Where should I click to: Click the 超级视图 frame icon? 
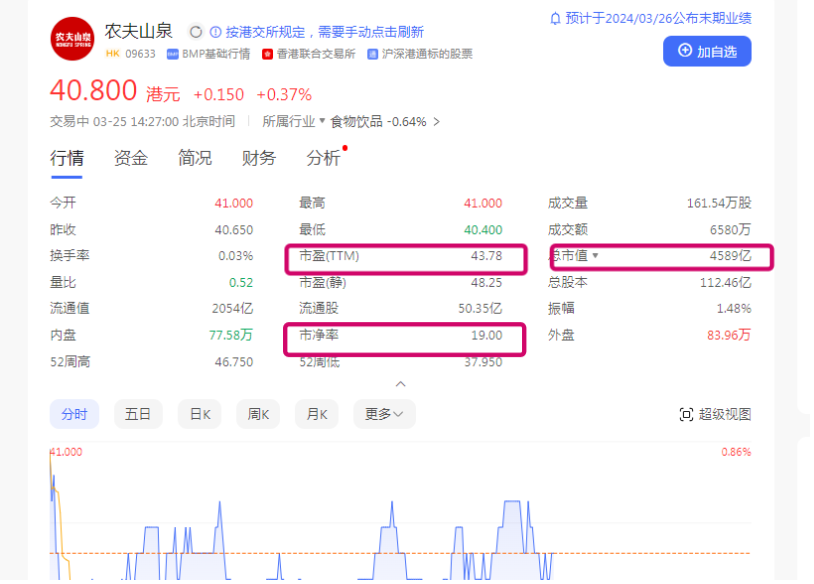coord(686,414)
